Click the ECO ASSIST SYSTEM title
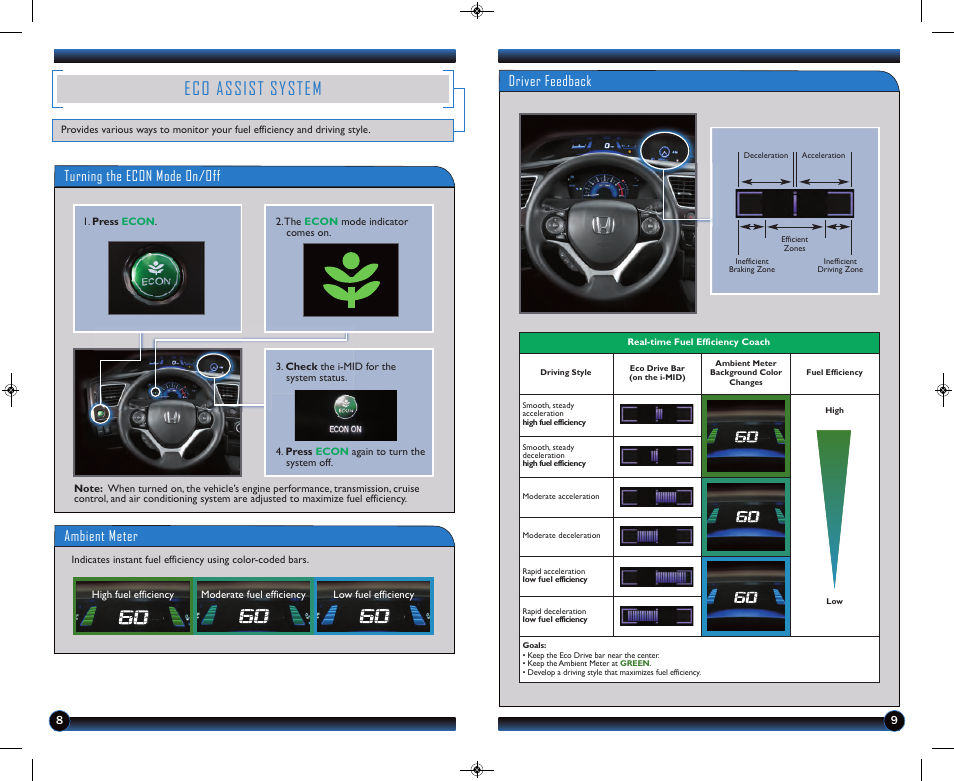Viewport: 954px width, 781px height. click(x=253, y=89)
